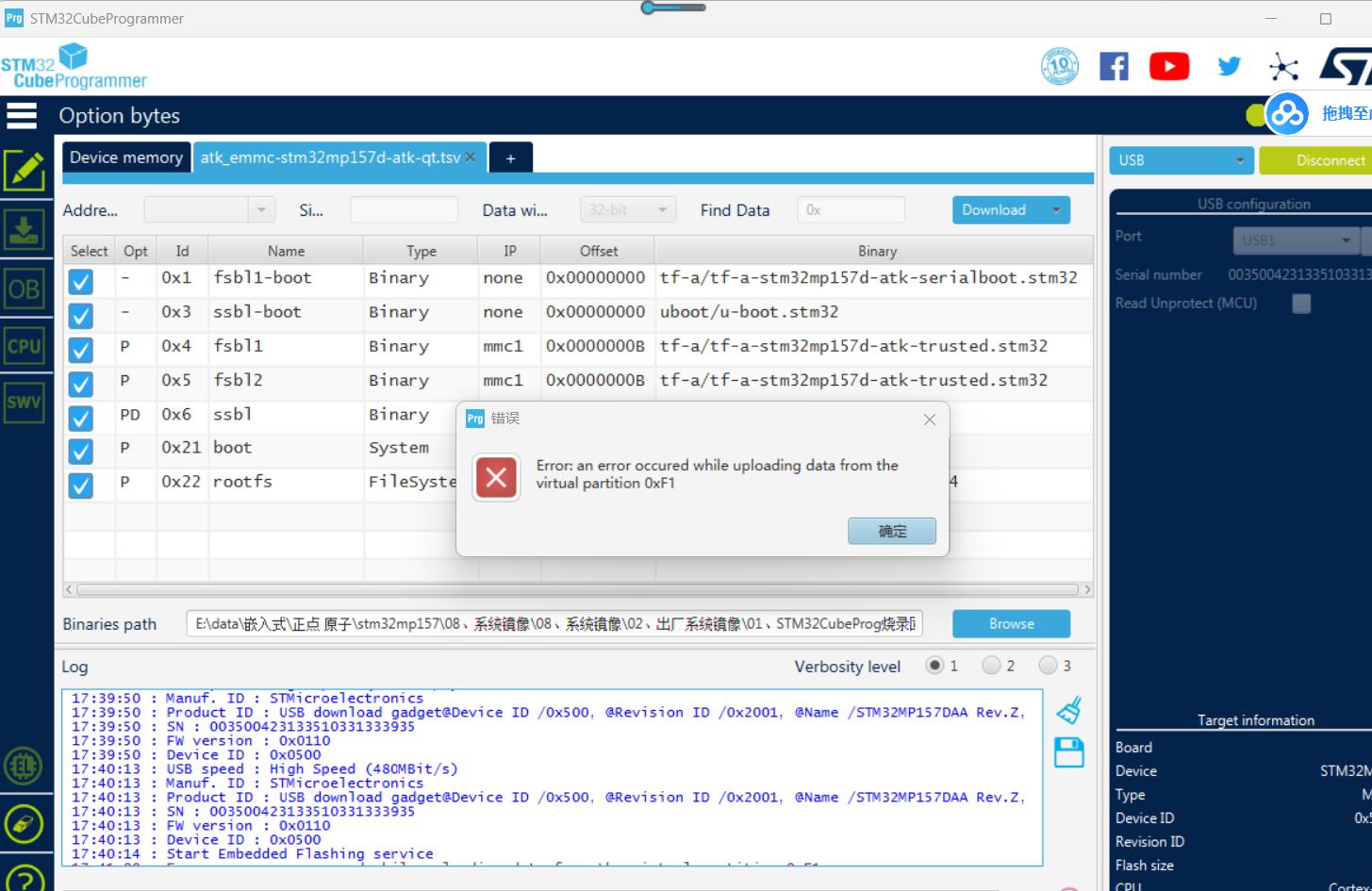Open the YouTube channel icon

[1169, 66]
